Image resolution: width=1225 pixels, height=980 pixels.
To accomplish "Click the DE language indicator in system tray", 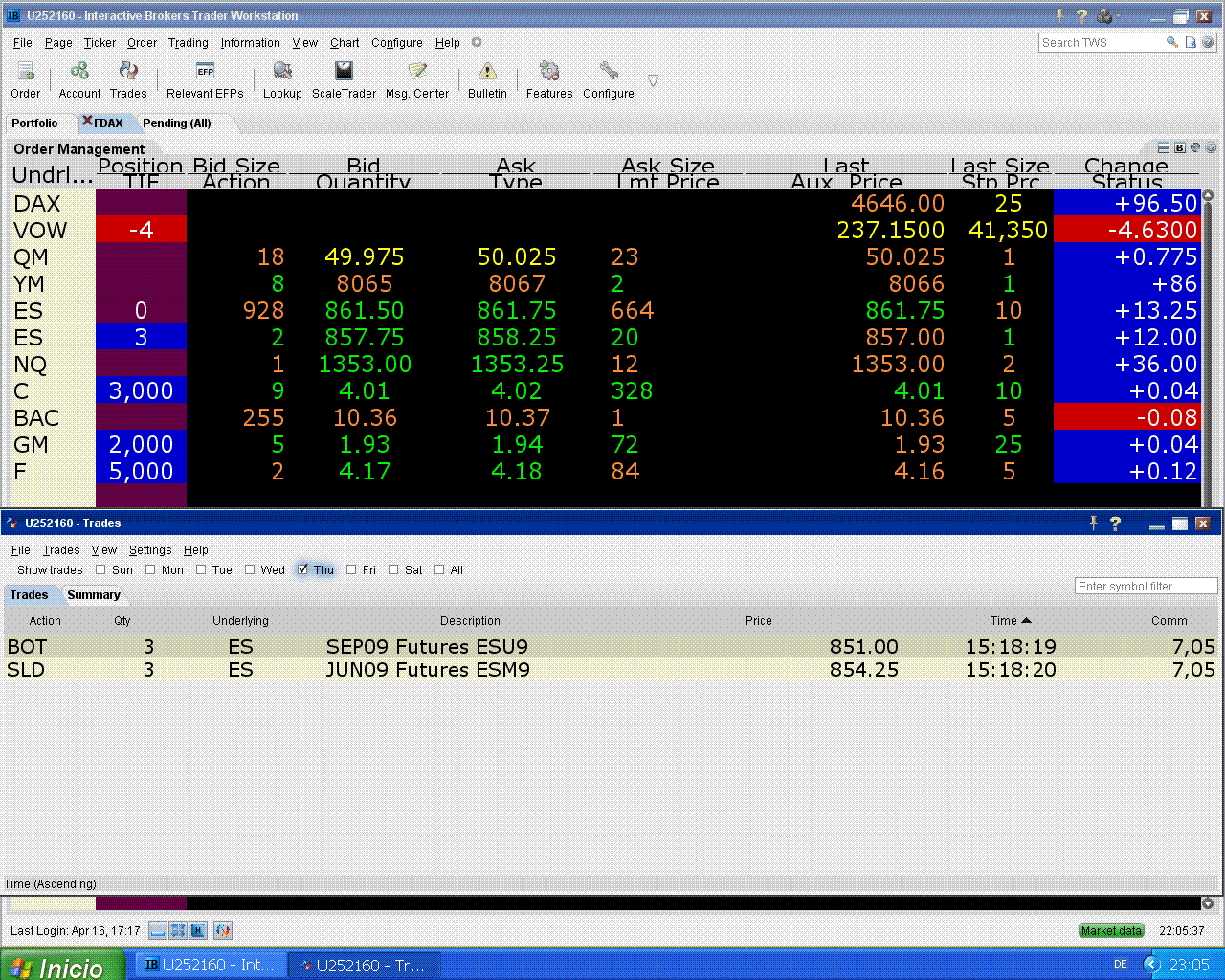I will click(x=1121, y=965).
